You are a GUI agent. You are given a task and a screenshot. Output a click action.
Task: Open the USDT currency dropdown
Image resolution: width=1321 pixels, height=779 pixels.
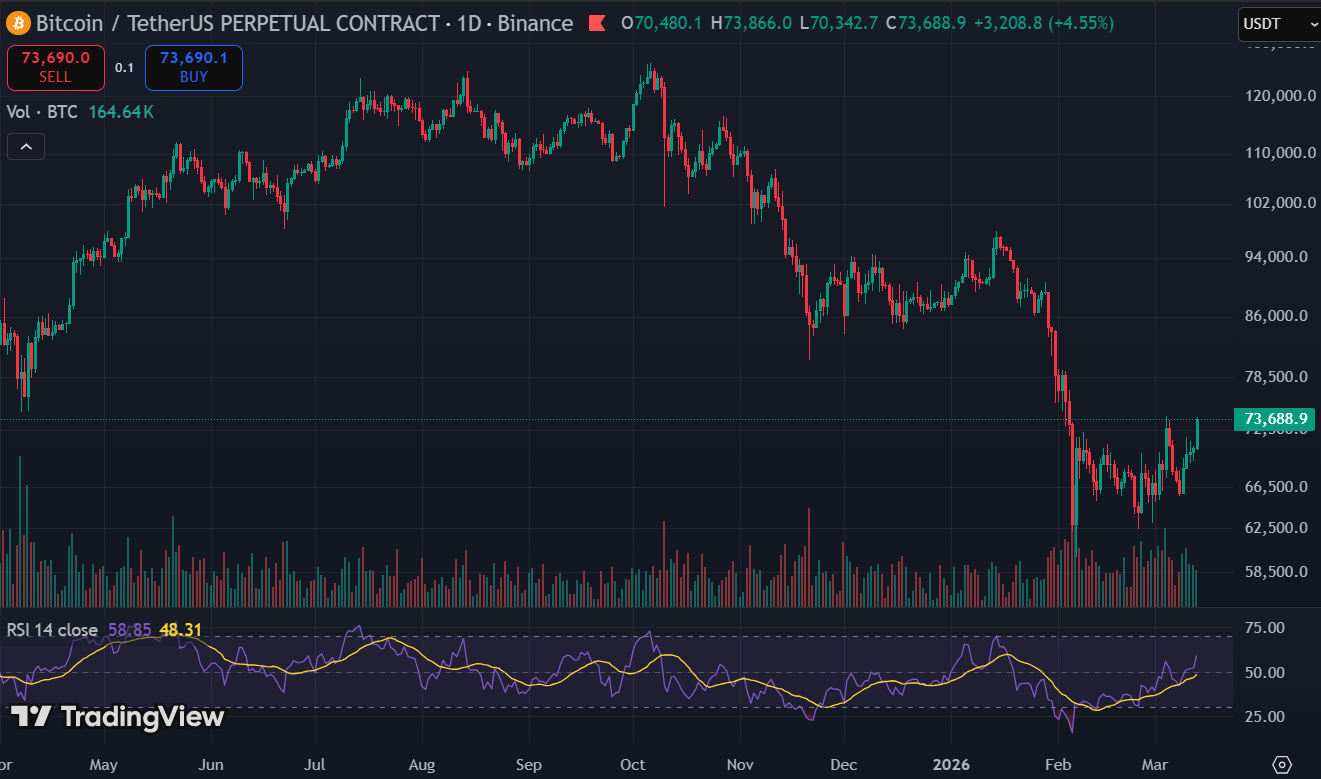pyautogui.click(x=1276, y=23)
